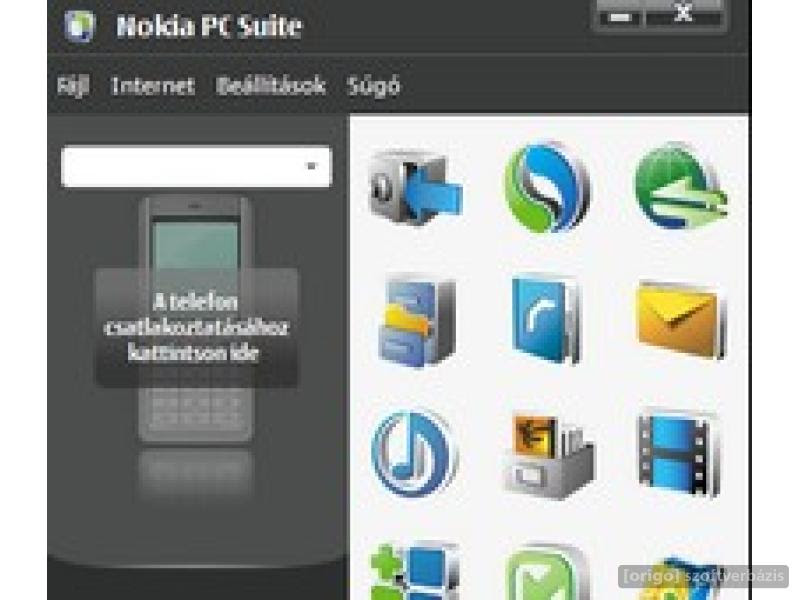This screenshot has height=600, width=800.
Task: Minimize the Nokia PC Suite window
Action: 620,16
